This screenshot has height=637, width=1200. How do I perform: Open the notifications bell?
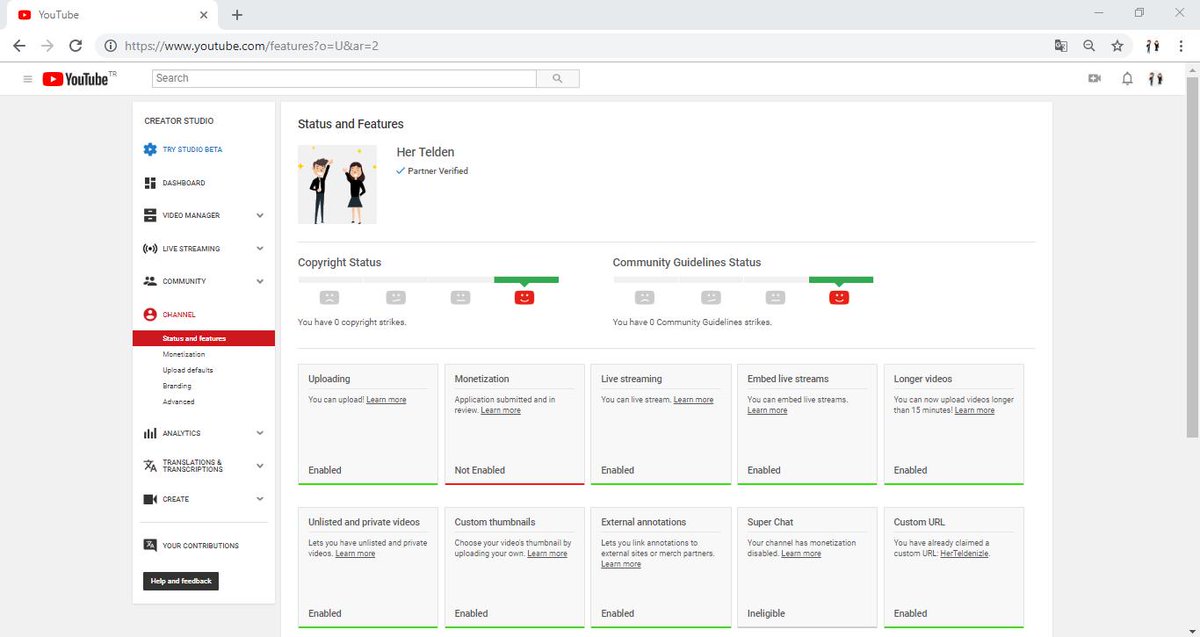coord(1127,79)
